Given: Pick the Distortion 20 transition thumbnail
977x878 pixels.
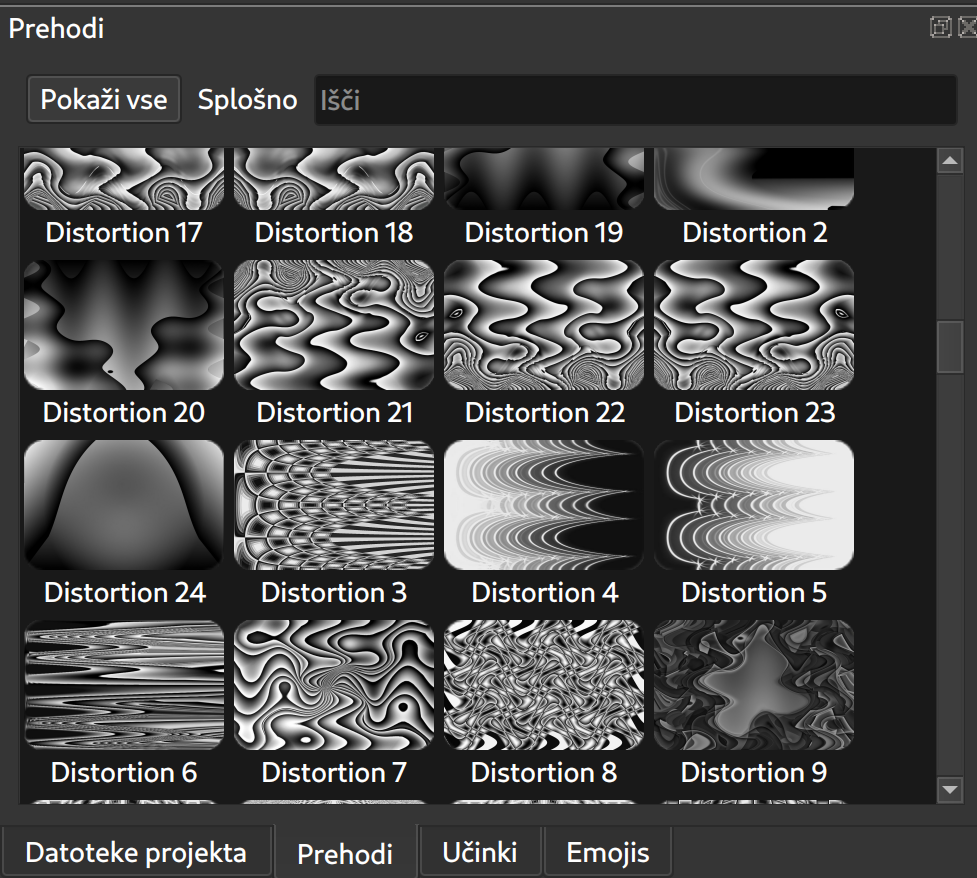Looking at the screenshot, I should tap(123, 325).
